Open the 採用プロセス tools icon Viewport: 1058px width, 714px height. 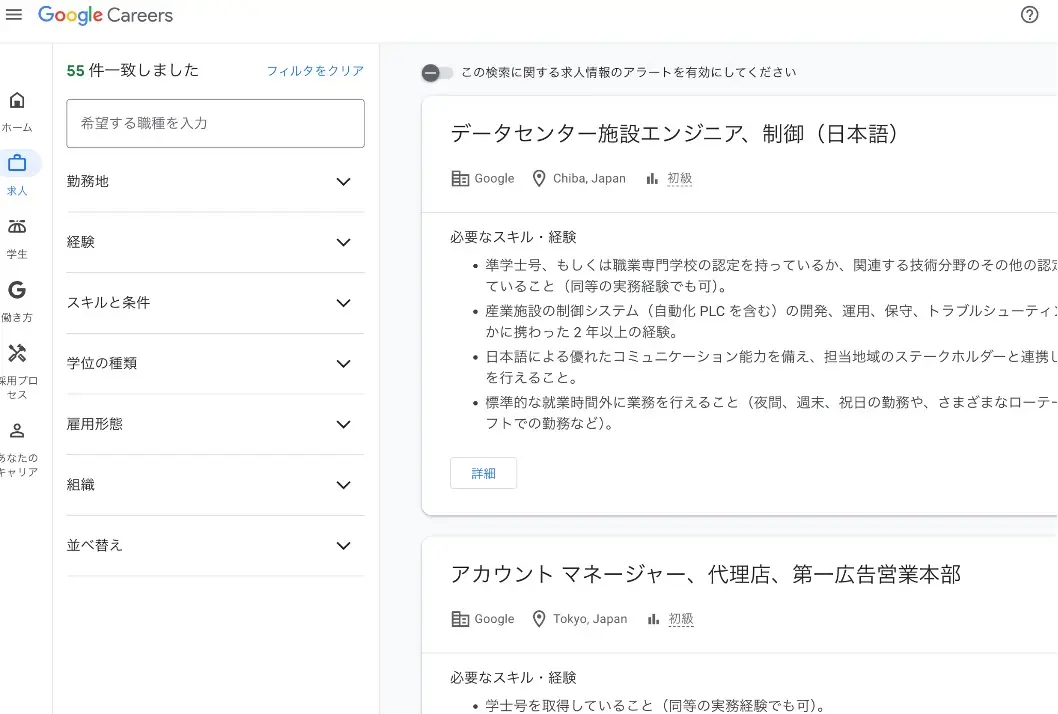pyautogui.click(x=17, y=353)
